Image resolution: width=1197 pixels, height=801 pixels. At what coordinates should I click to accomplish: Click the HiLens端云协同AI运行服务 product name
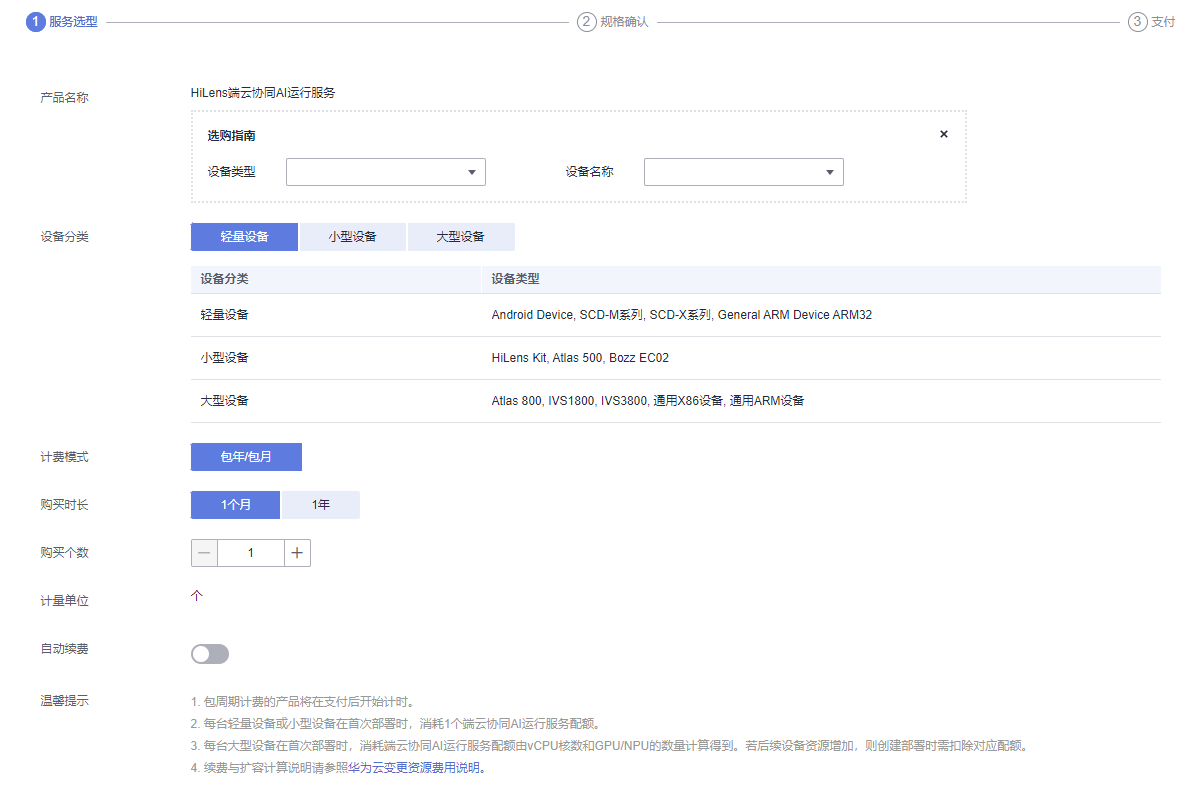pyautogui.click(x=263, y=92)
